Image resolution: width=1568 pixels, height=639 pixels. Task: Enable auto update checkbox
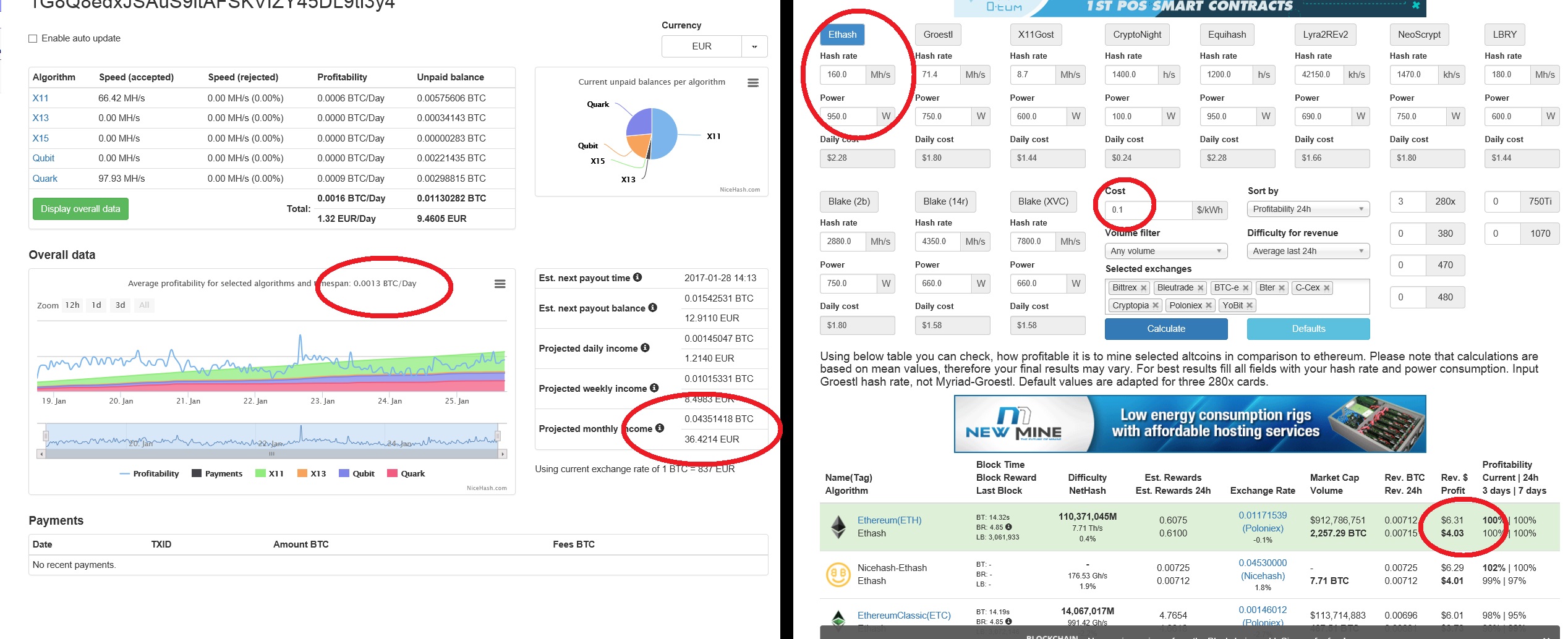33,38
